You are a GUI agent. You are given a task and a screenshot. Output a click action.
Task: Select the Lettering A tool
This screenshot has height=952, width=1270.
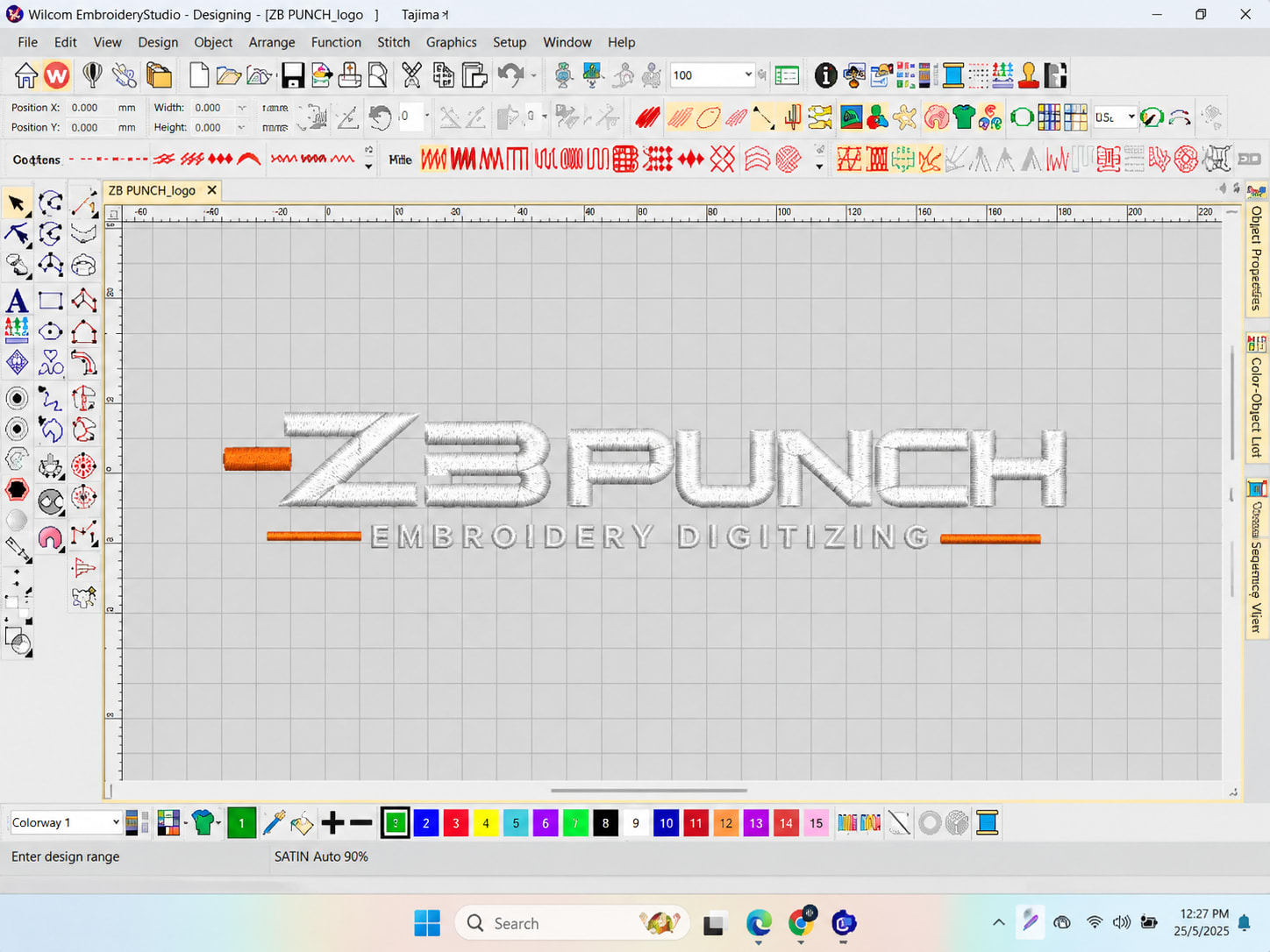[x=17, y=301]
